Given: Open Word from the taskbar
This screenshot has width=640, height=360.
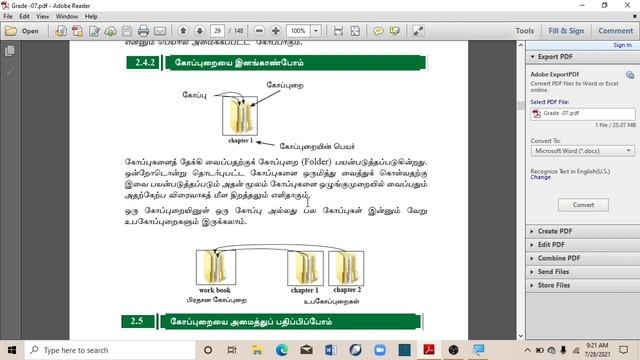Looking at the screenshot, I should tap(331, 350).
